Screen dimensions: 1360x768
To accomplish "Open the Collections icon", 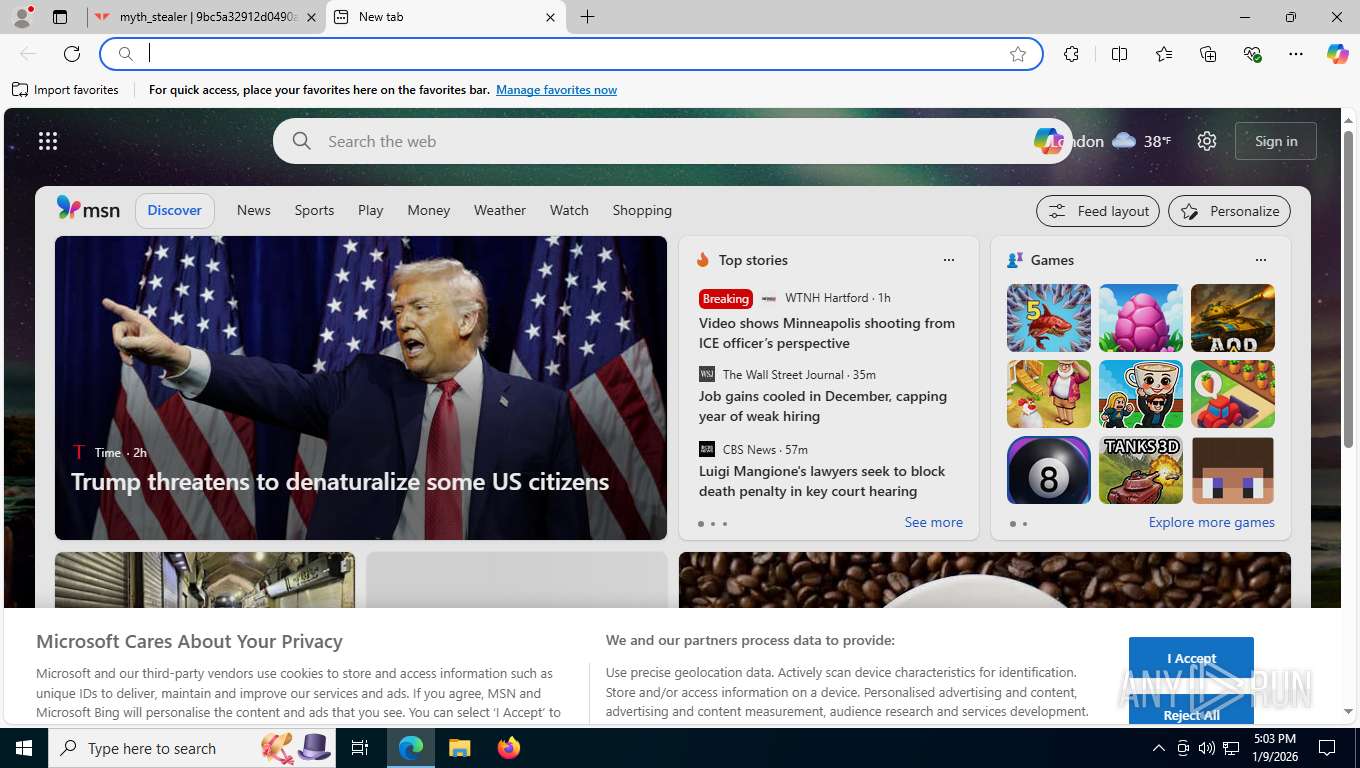I will [x=1208, y=54].
